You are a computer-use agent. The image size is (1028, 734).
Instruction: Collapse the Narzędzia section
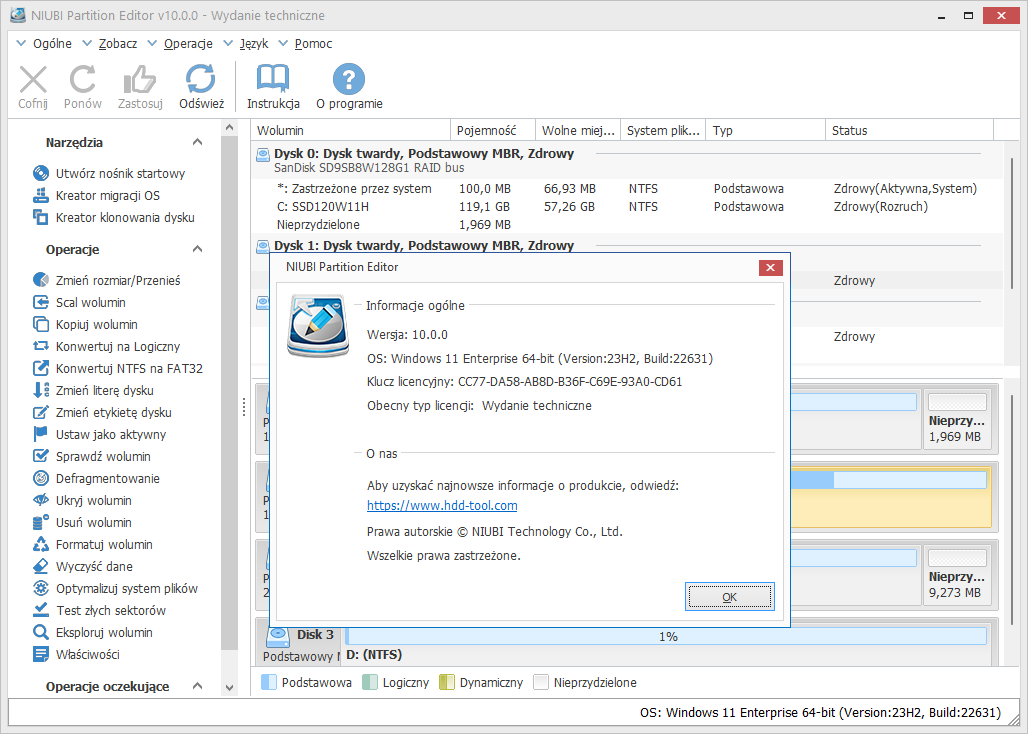(x=197, y=142)
